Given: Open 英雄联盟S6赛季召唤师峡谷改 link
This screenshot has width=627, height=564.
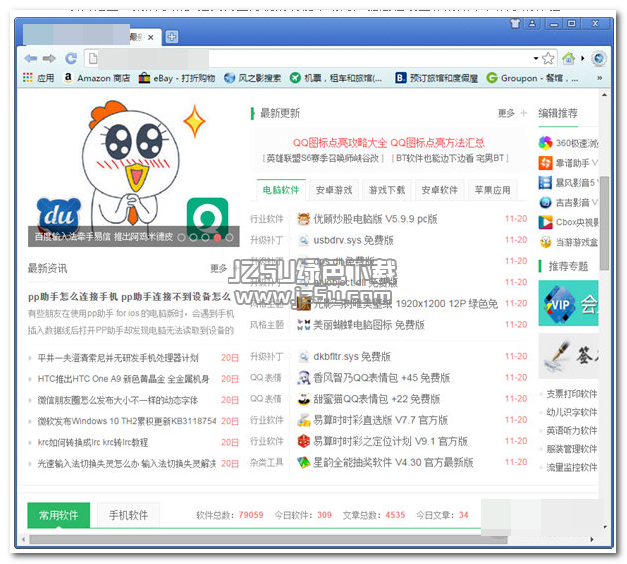Looking at the screenshot, I should [x=323, y=158].
